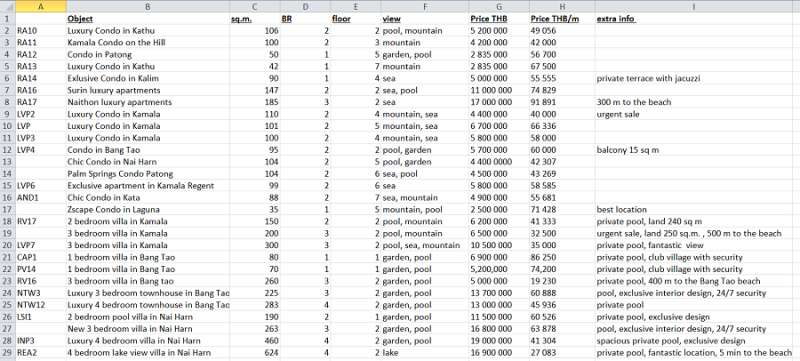Select cell with code REA2
This screenshot has width=800, height=361.
[x=40, y=352]
